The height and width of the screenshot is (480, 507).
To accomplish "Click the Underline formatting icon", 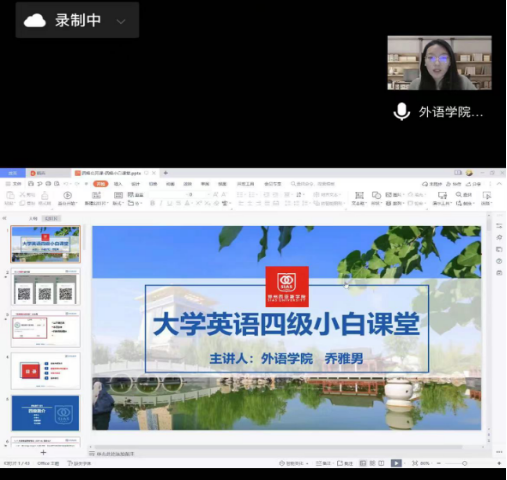I will point(170,203).
